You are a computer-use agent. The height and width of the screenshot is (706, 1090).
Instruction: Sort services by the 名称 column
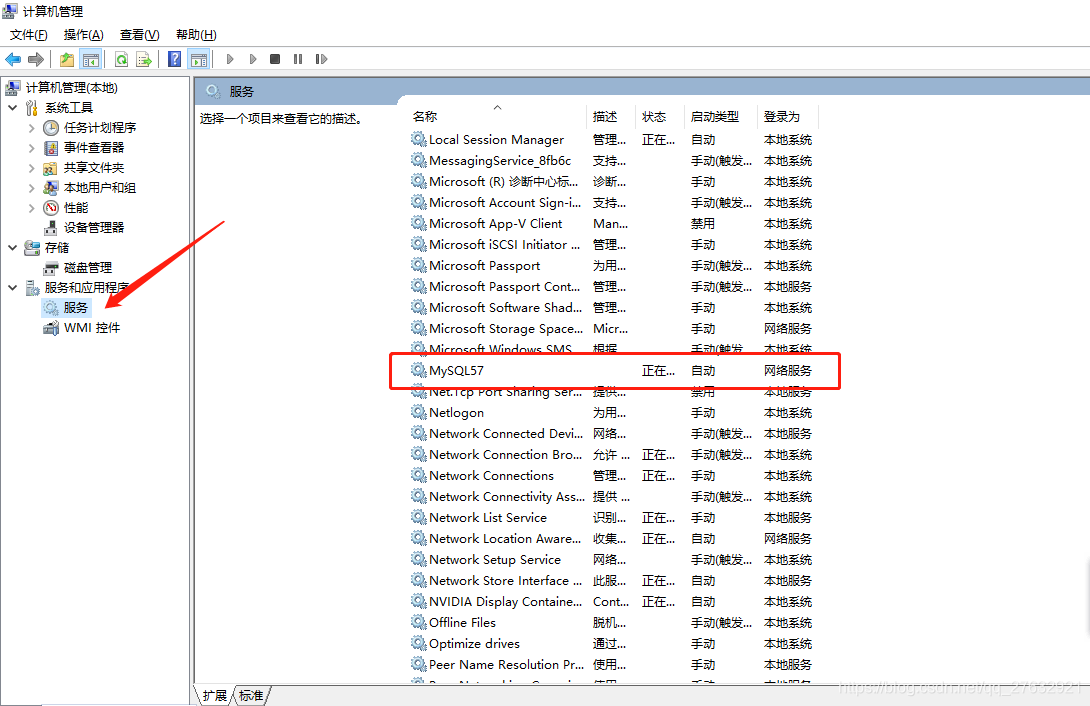click(x=424, y=115)
